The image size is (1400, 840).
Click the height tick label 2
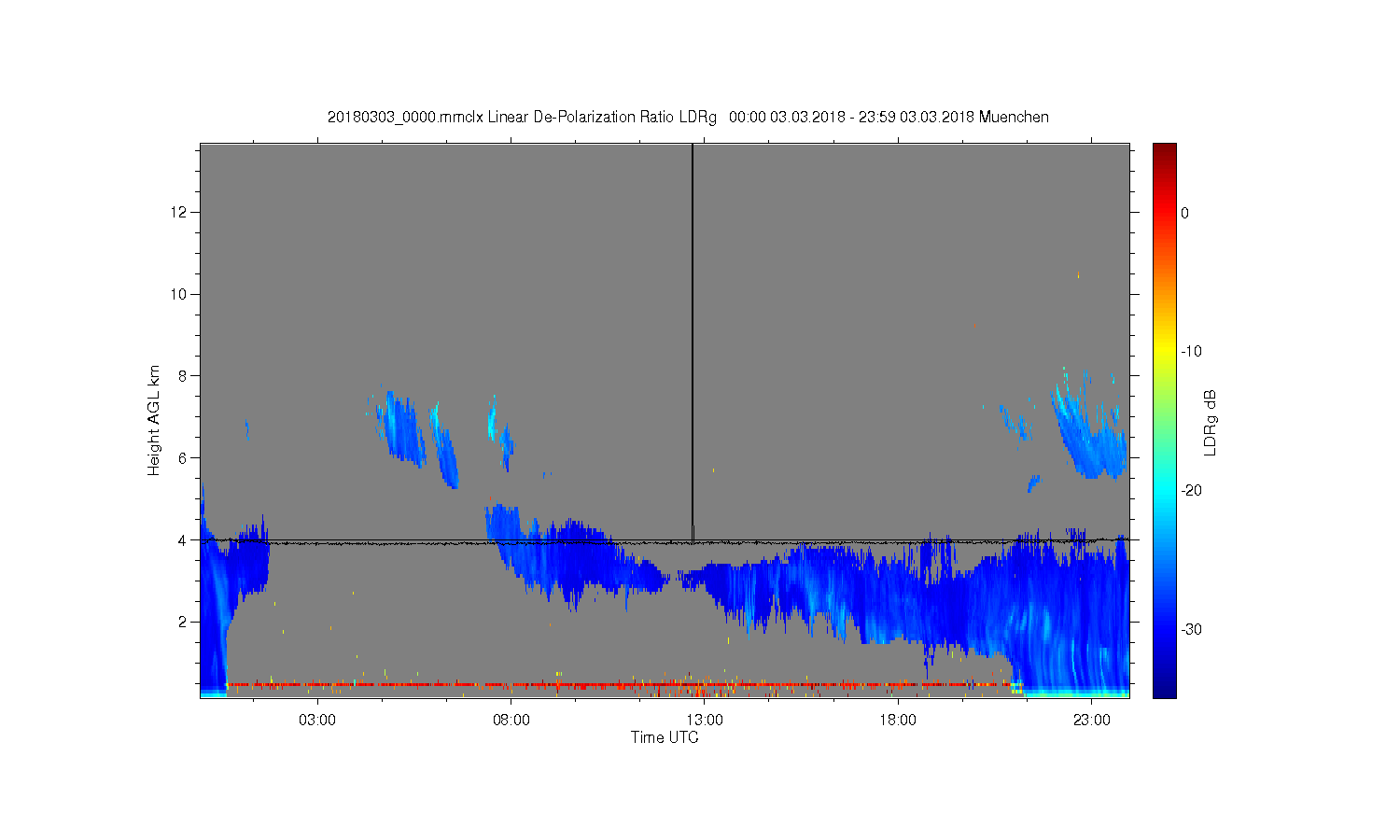[x=183, y=622]
